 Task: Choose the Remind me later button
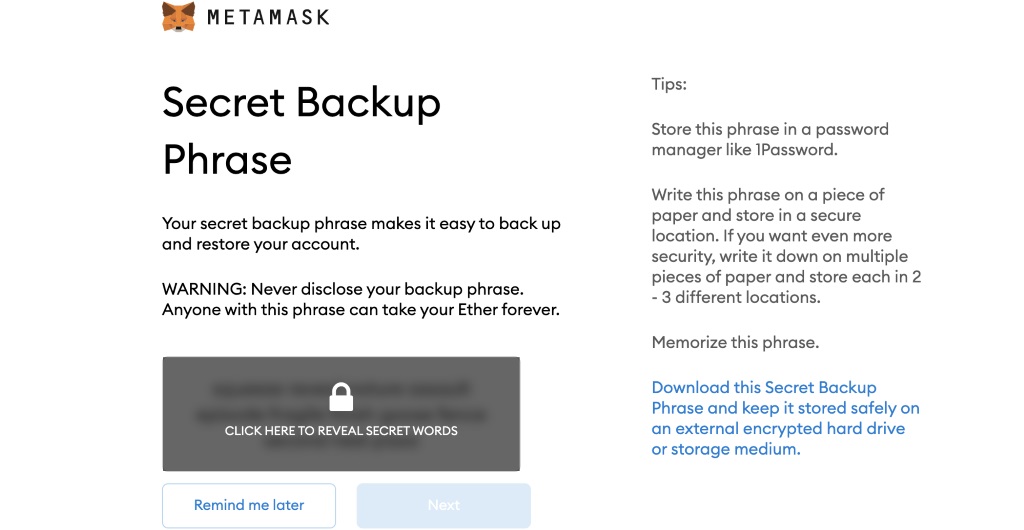point(249,505)
